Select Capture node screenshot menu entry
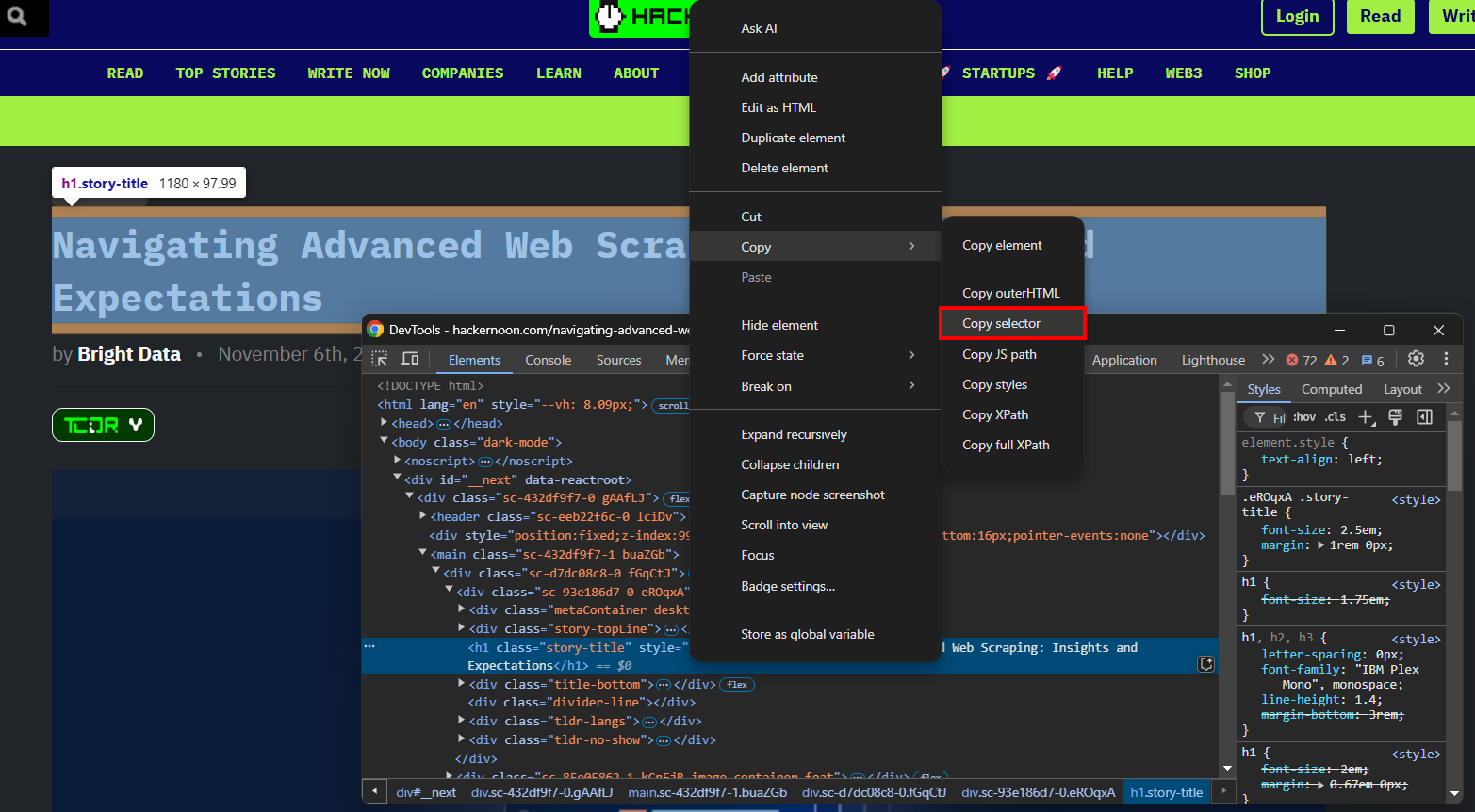Viewport: 1475px width, 812px height. [812, 495]
